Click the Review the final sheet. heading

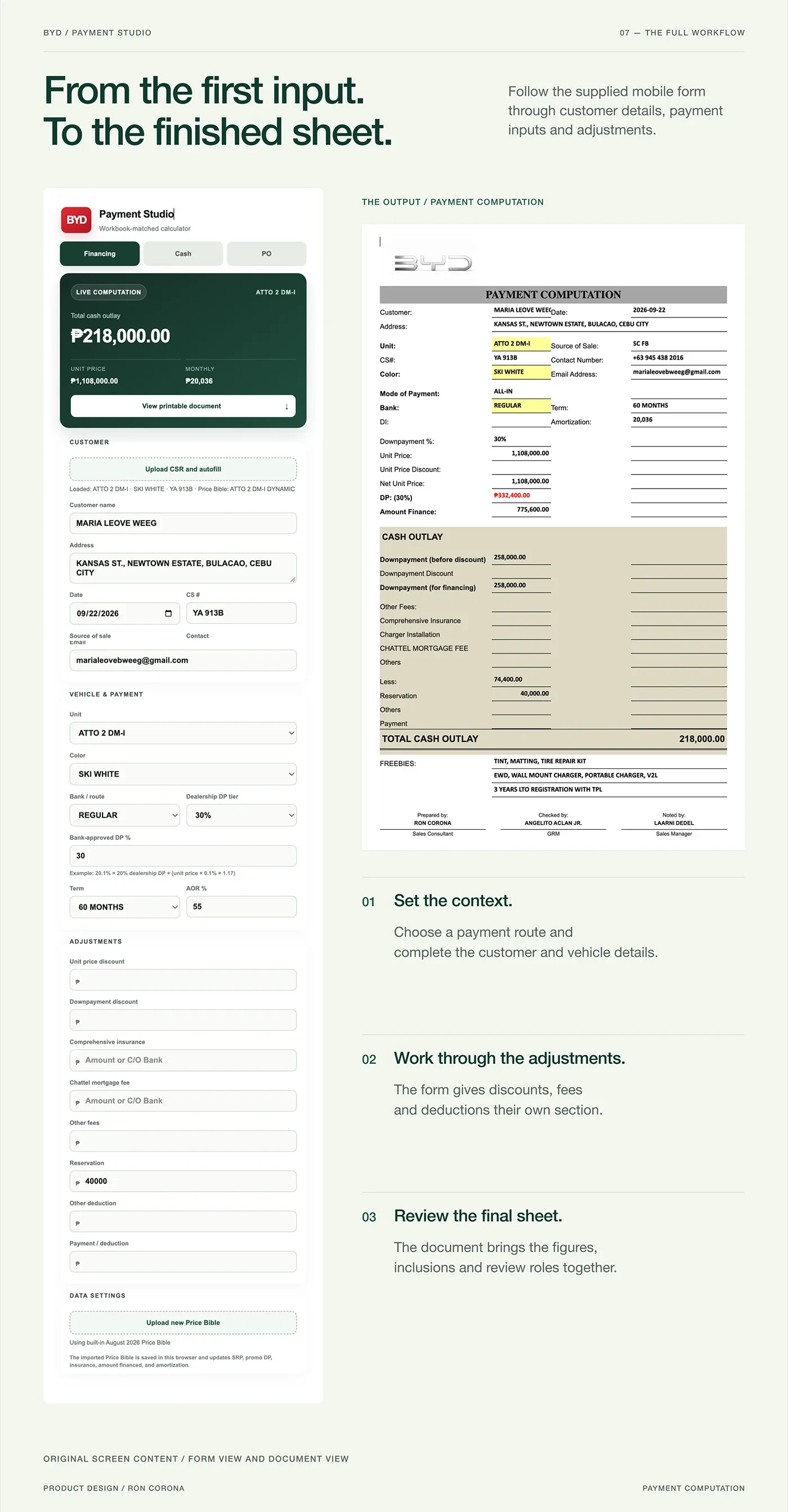(x=478, y=1215)
